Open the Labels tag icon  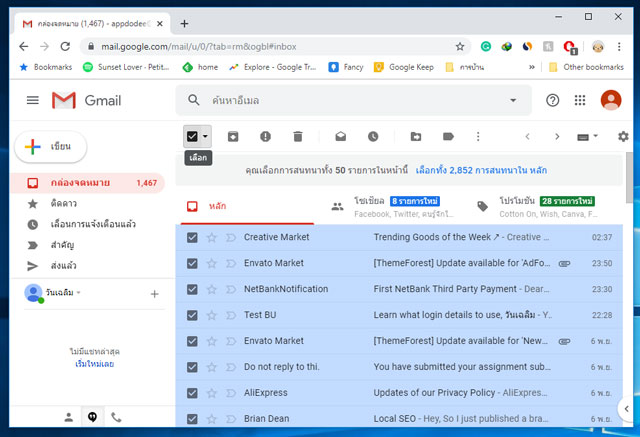click(x=448, y=137)
